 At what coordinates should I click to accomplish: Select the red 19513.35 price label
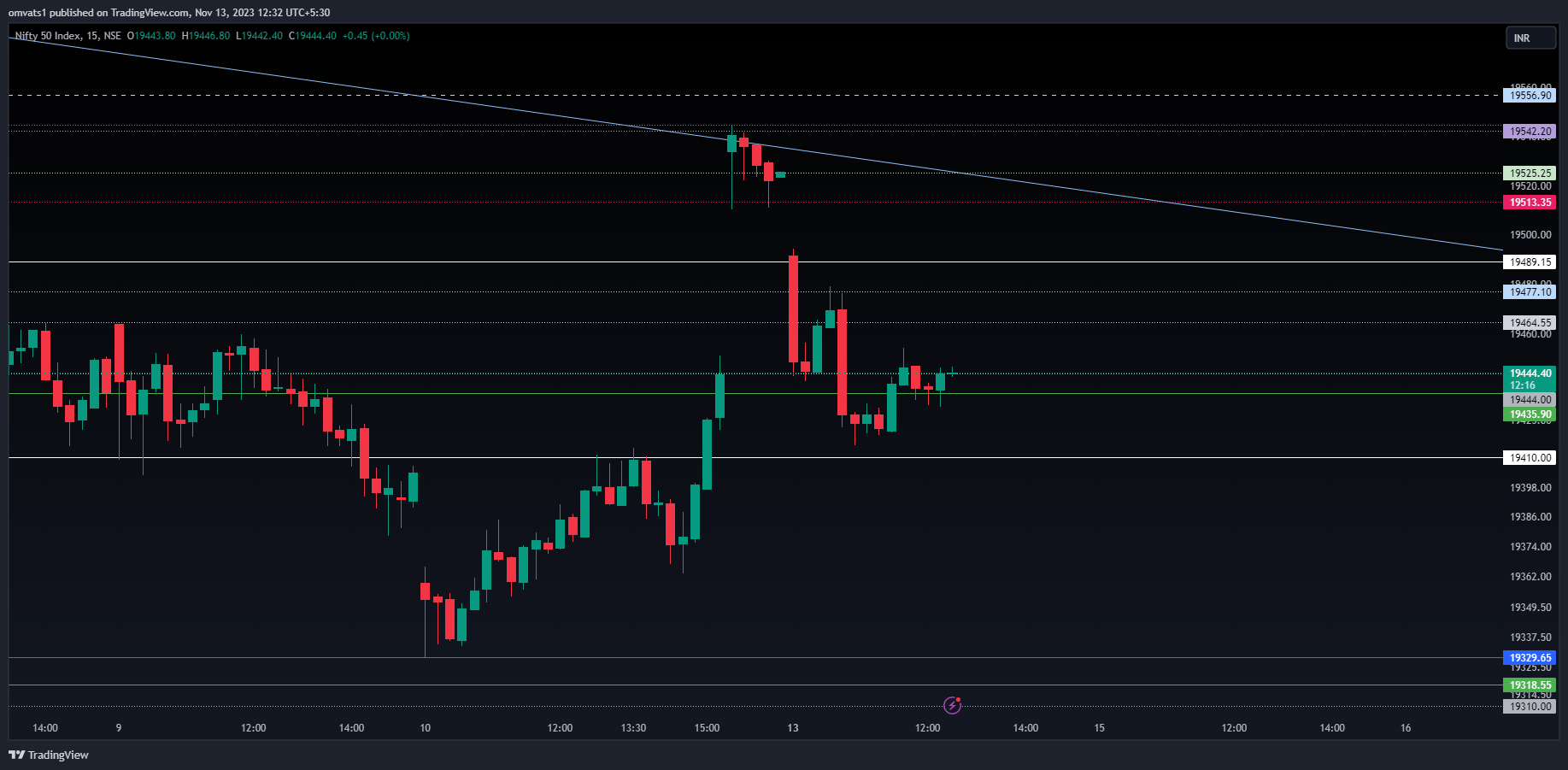[x=1530, y=203]
